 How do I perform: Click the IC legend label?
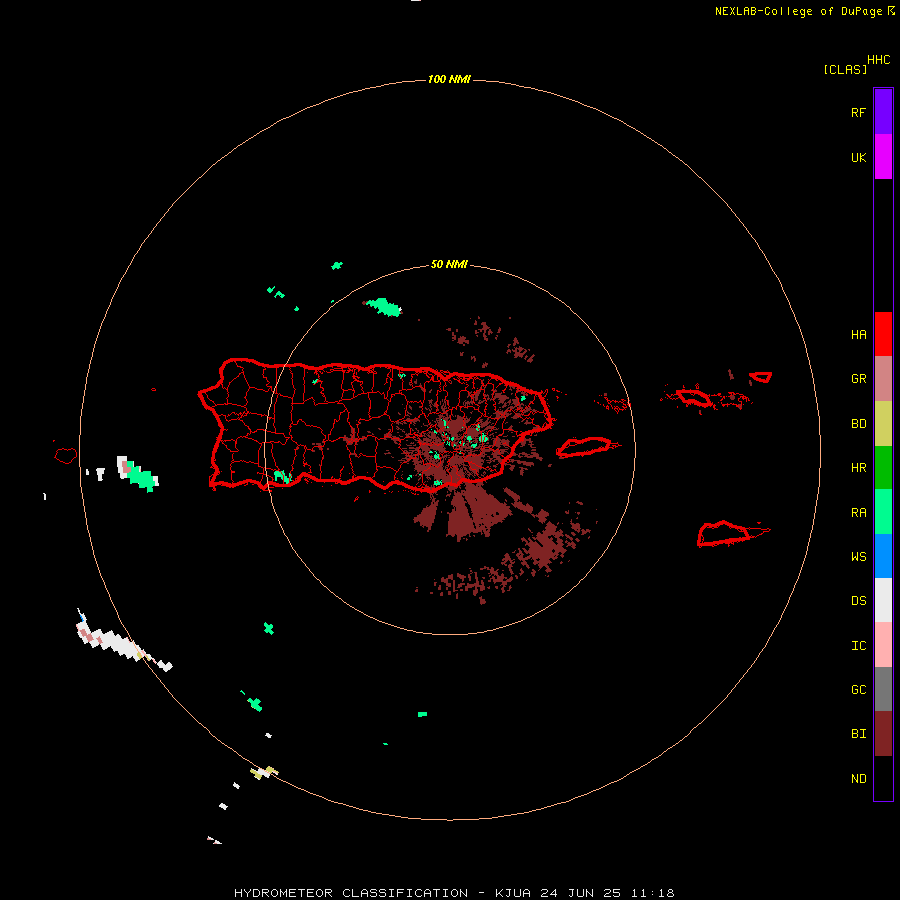click(858, 646)
